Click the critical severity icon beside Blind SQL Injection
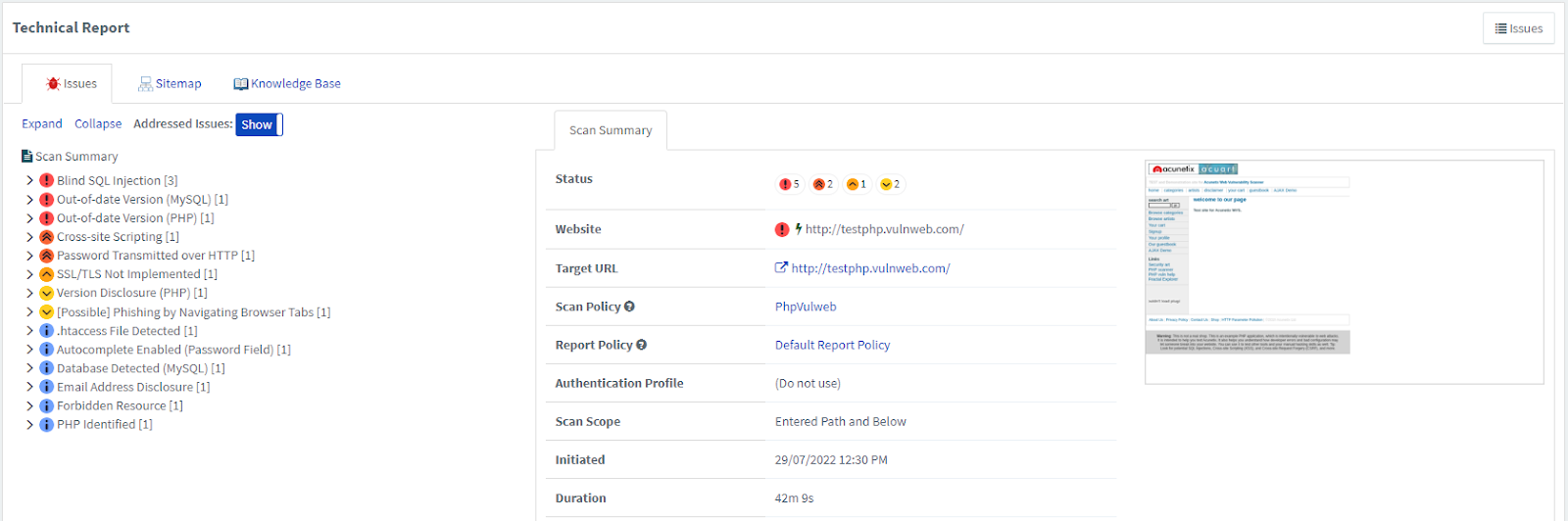The image size is (1568, 521). [x=46, y=180]
